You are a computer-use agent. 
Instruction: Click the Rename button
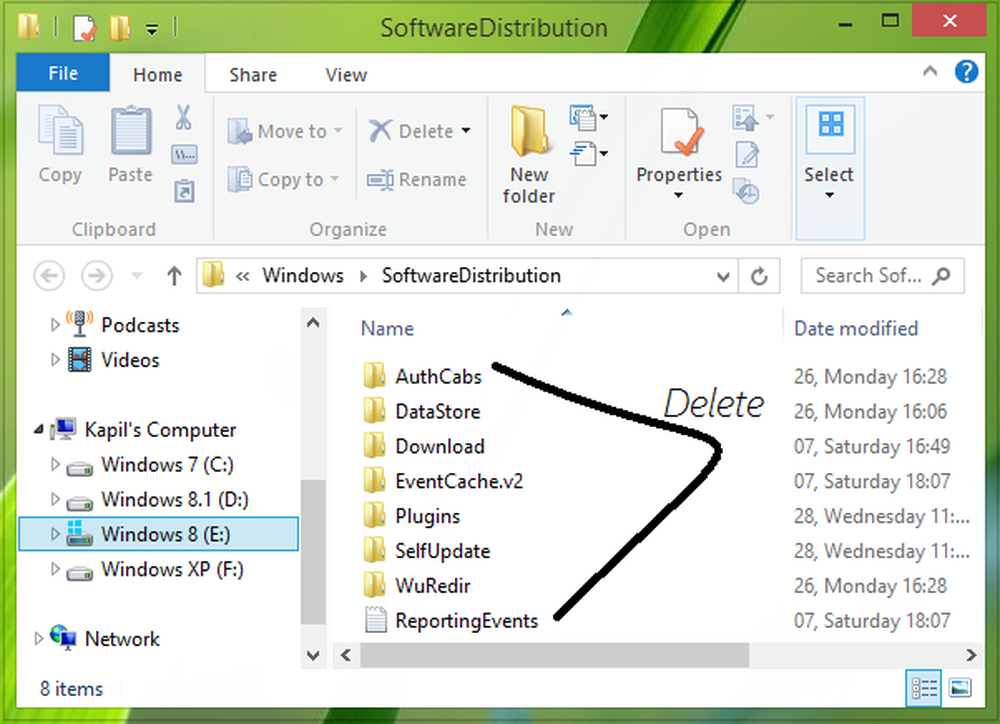click(x=417, y=180)
